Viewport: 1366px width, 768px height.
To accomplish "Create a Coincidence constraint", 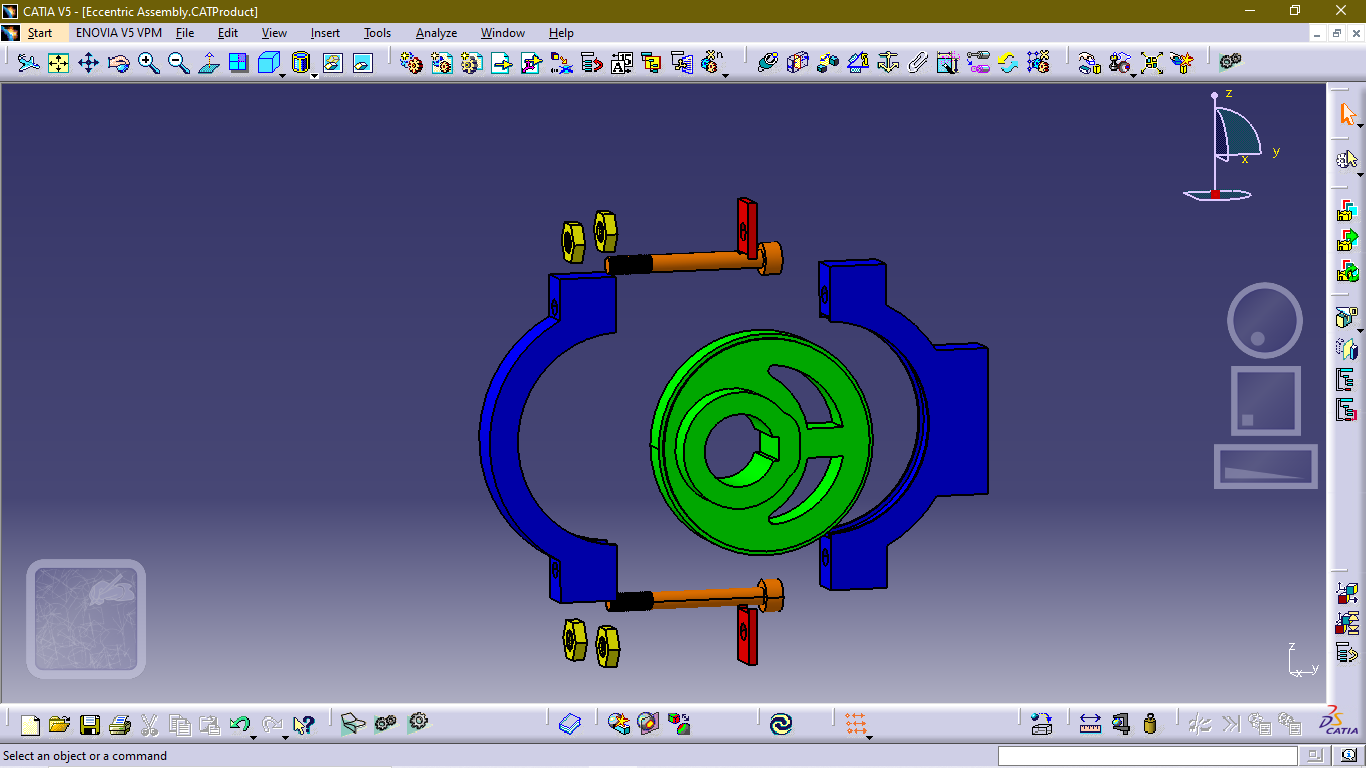I will coord(767,63).
